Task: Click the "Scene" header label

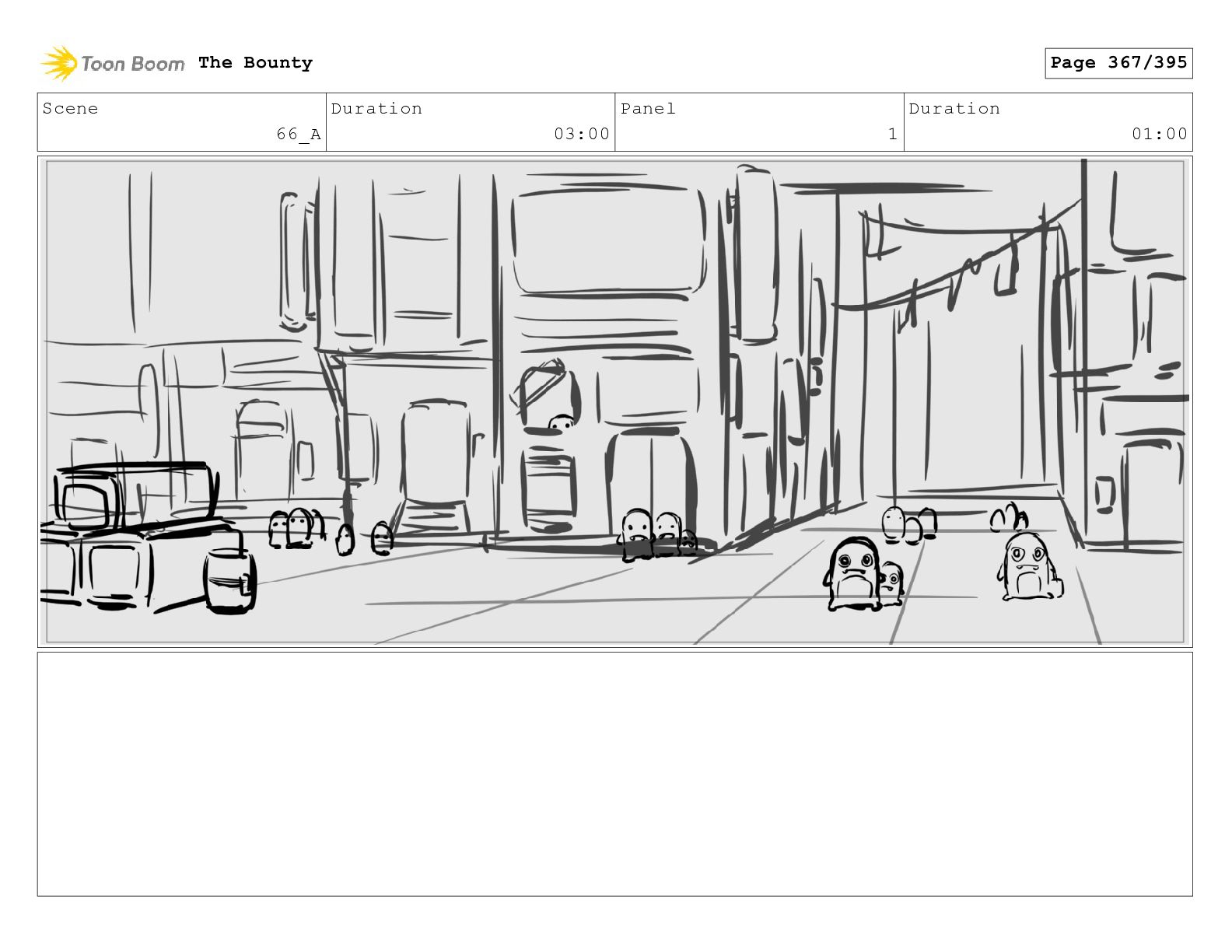Action: pos(71,109)
